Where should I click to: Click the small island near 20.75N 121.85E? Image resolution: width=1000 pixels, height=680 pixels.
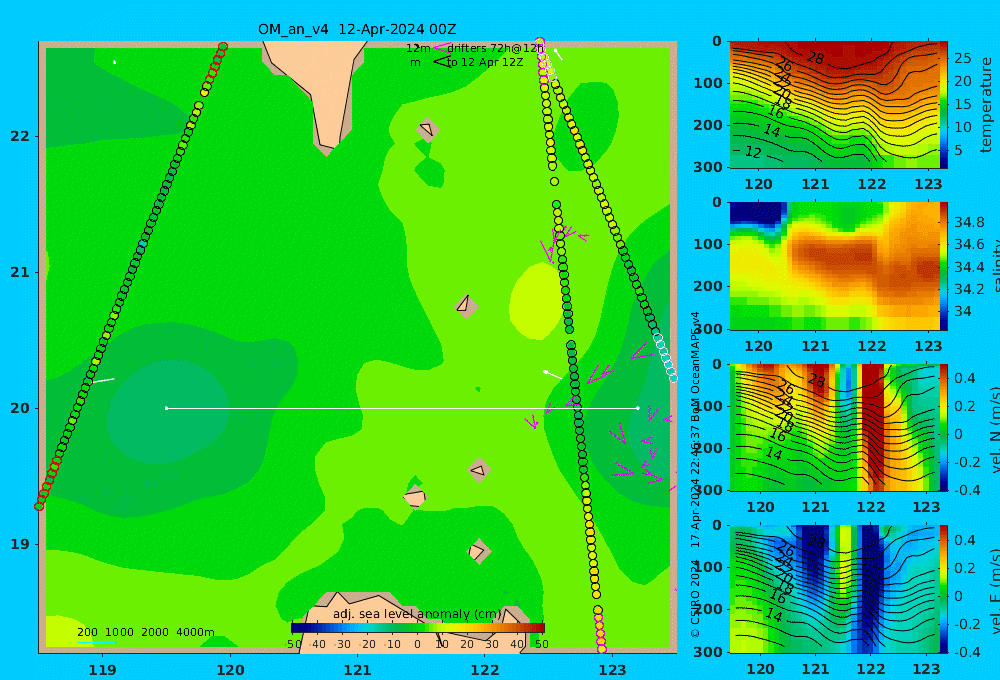tap(466, 305)
